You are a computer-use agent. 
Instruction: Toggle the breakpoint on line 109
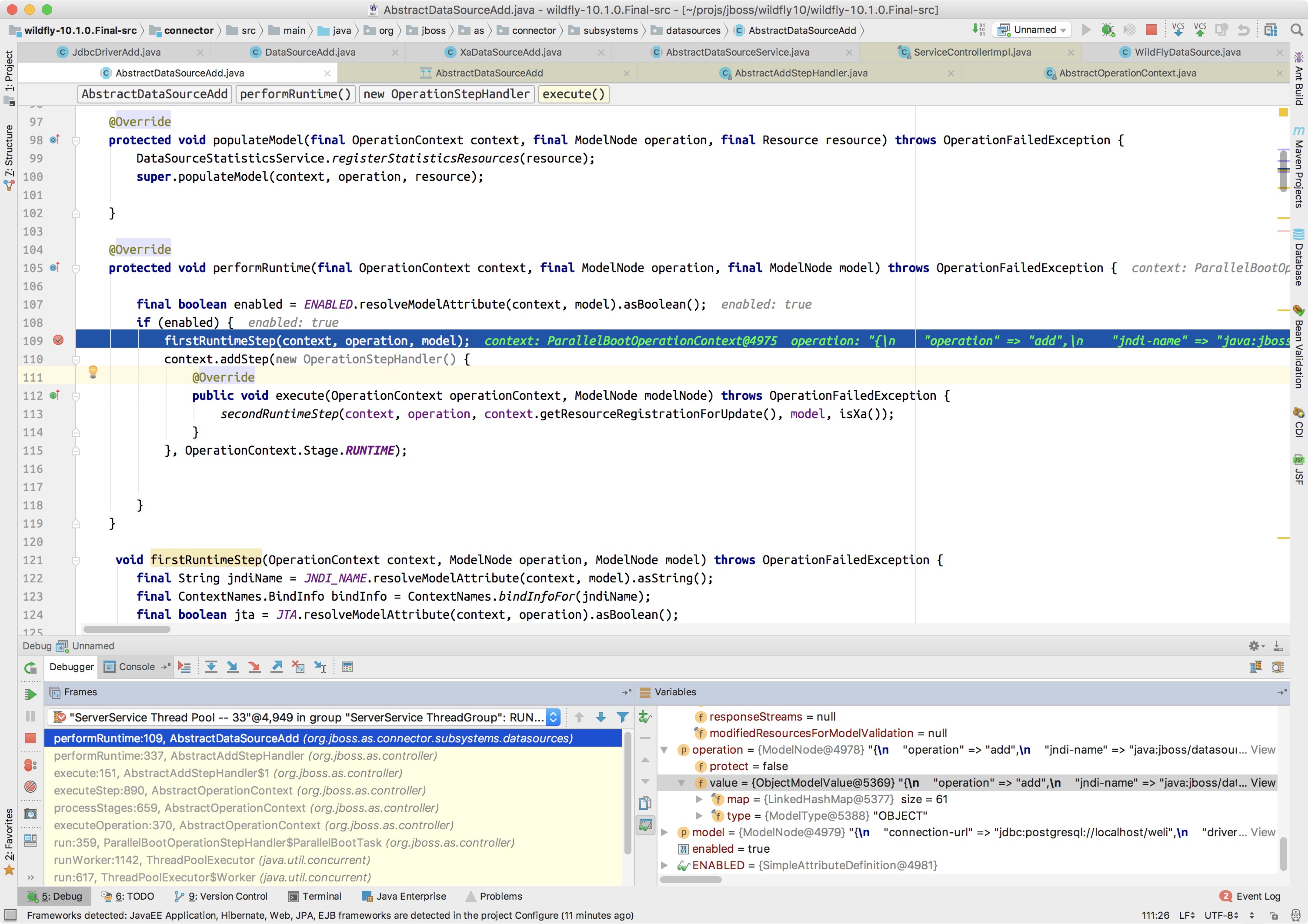58,340
